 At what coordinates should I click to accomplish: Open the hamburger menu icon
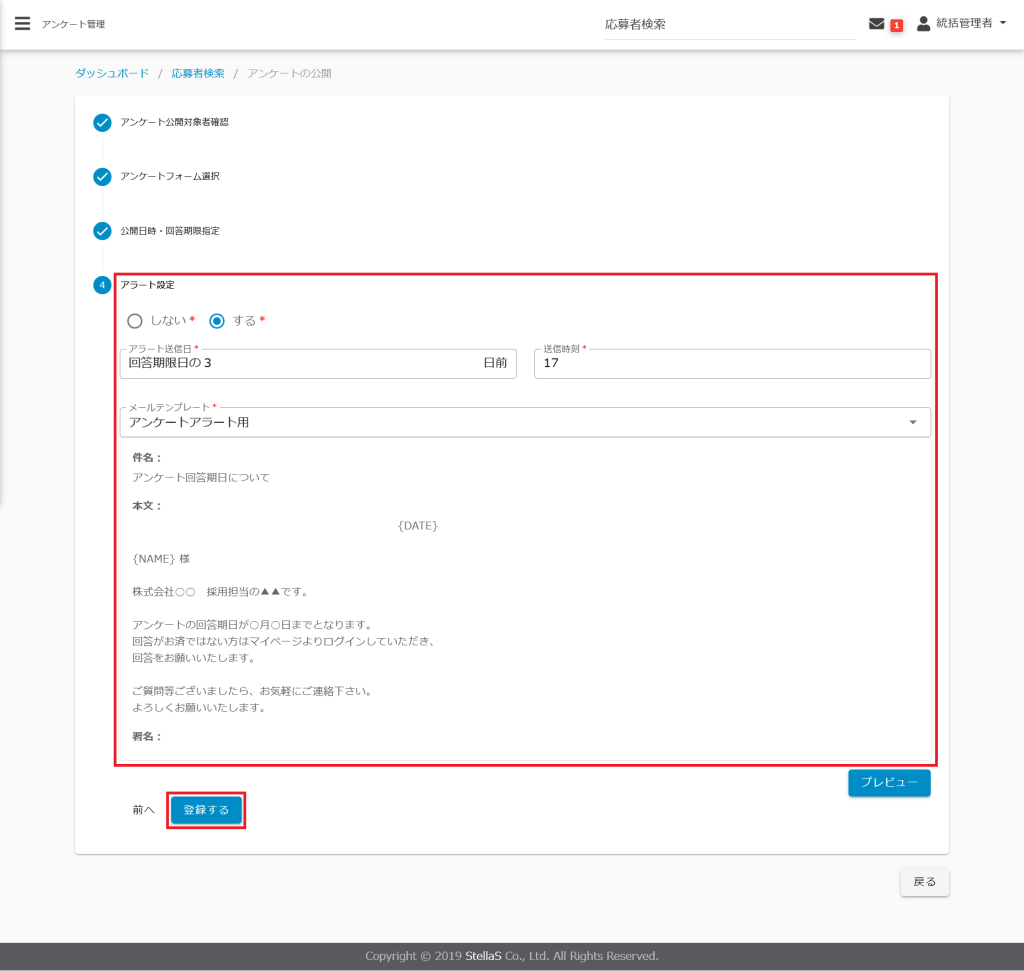(x=22, y=24)
